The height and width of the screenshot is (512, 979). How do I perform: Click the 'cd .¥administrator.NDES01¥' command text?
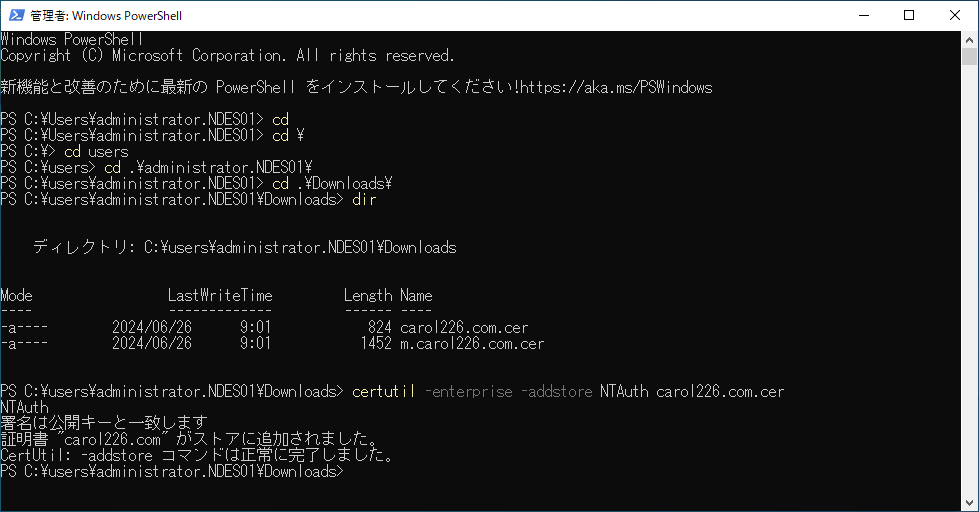(x=208, y=167)
